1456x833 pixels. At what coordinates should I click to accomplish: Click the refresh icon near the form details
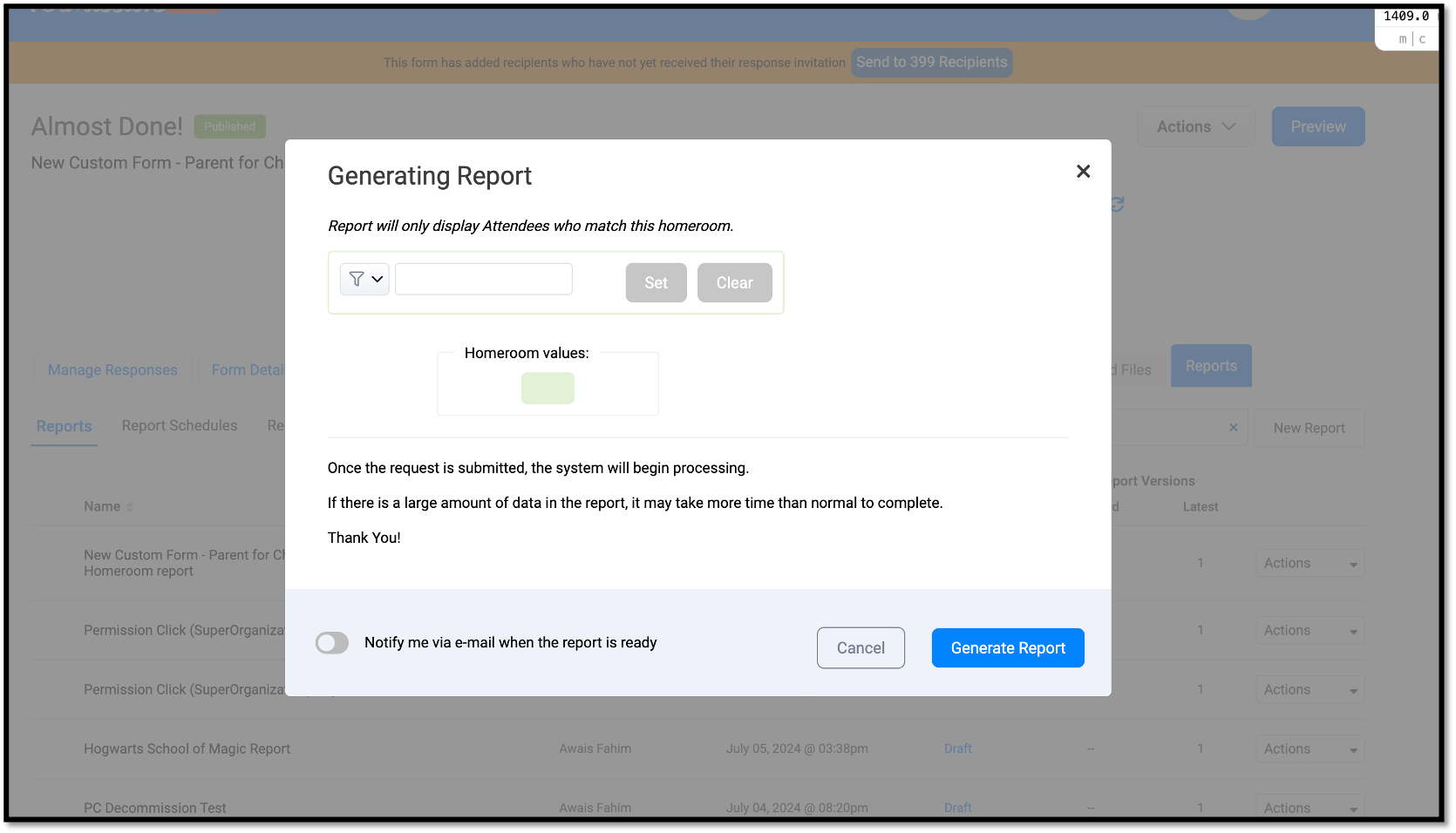[x=1117, y=204]
